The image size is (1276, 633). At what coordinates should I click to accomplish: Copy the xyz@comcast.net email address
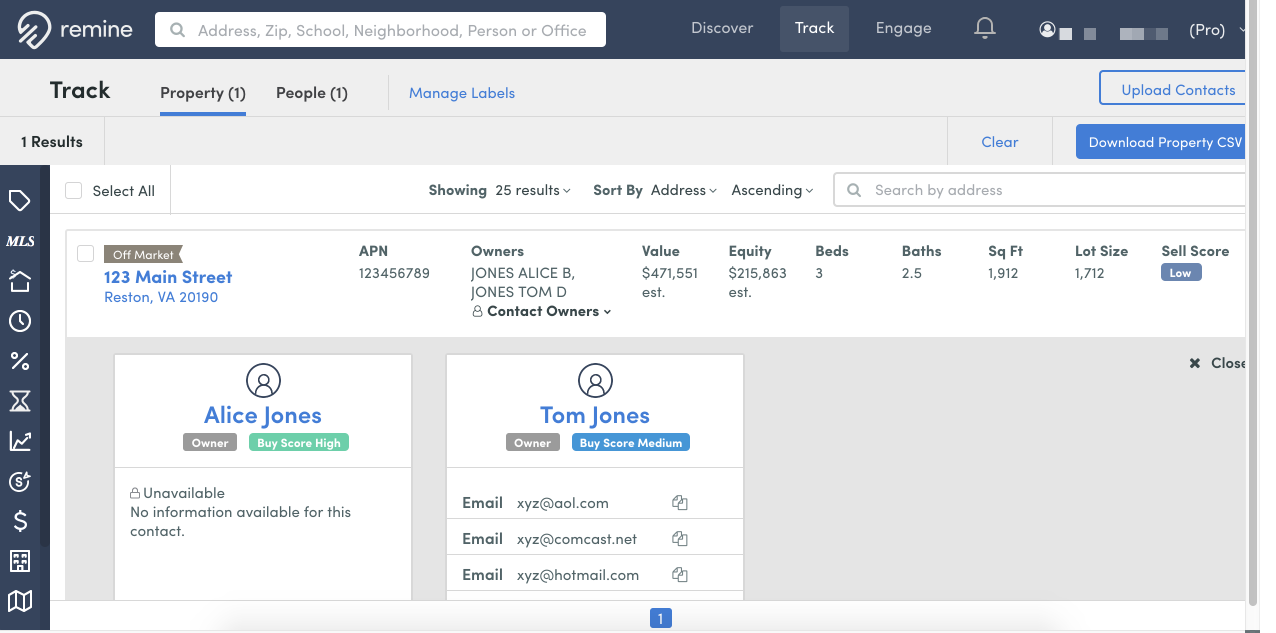[680, 539]
